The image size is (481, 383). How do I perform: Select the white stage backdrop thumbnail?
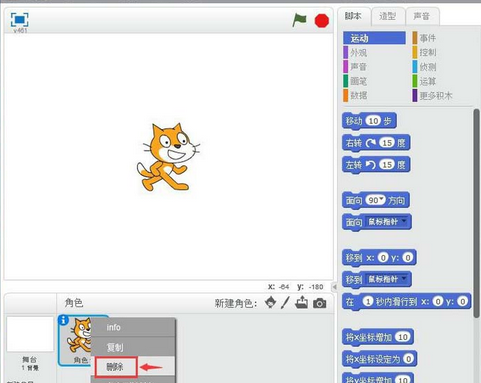point(30,334)
